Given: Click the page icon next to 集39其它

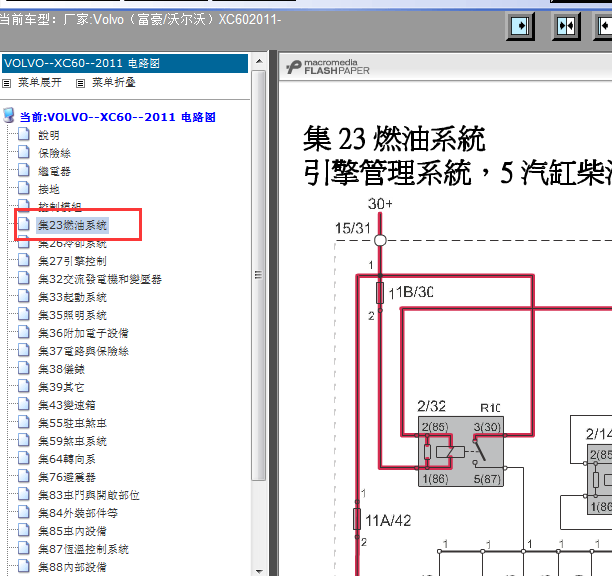Looking at the screenshot, I should tap(24, 386).
